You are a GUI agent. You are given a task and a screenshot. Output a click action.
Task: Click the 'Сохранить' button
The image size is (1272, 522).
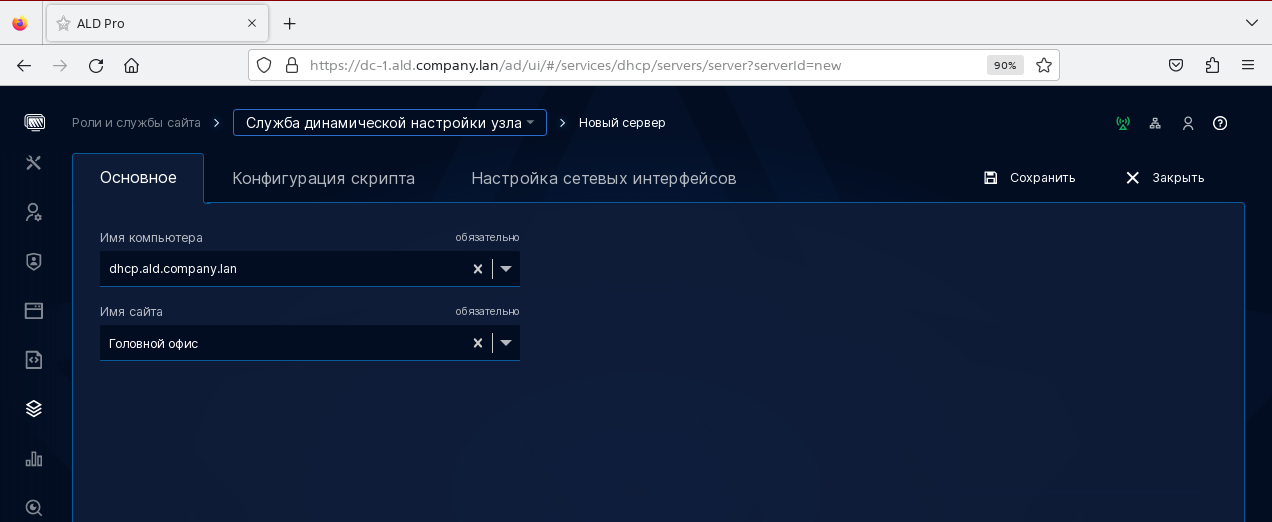tap(1030, 178)
